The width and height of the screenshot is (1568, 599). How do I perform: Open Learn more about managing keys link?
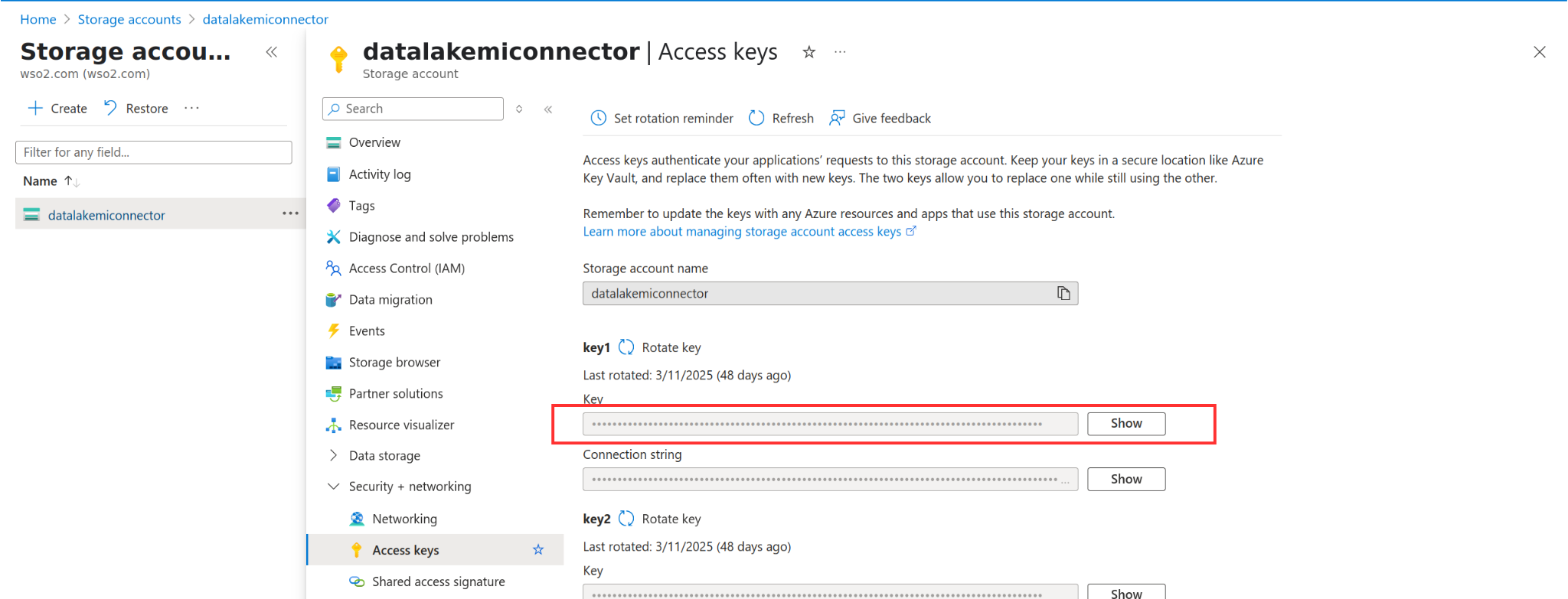coord(749,232)
